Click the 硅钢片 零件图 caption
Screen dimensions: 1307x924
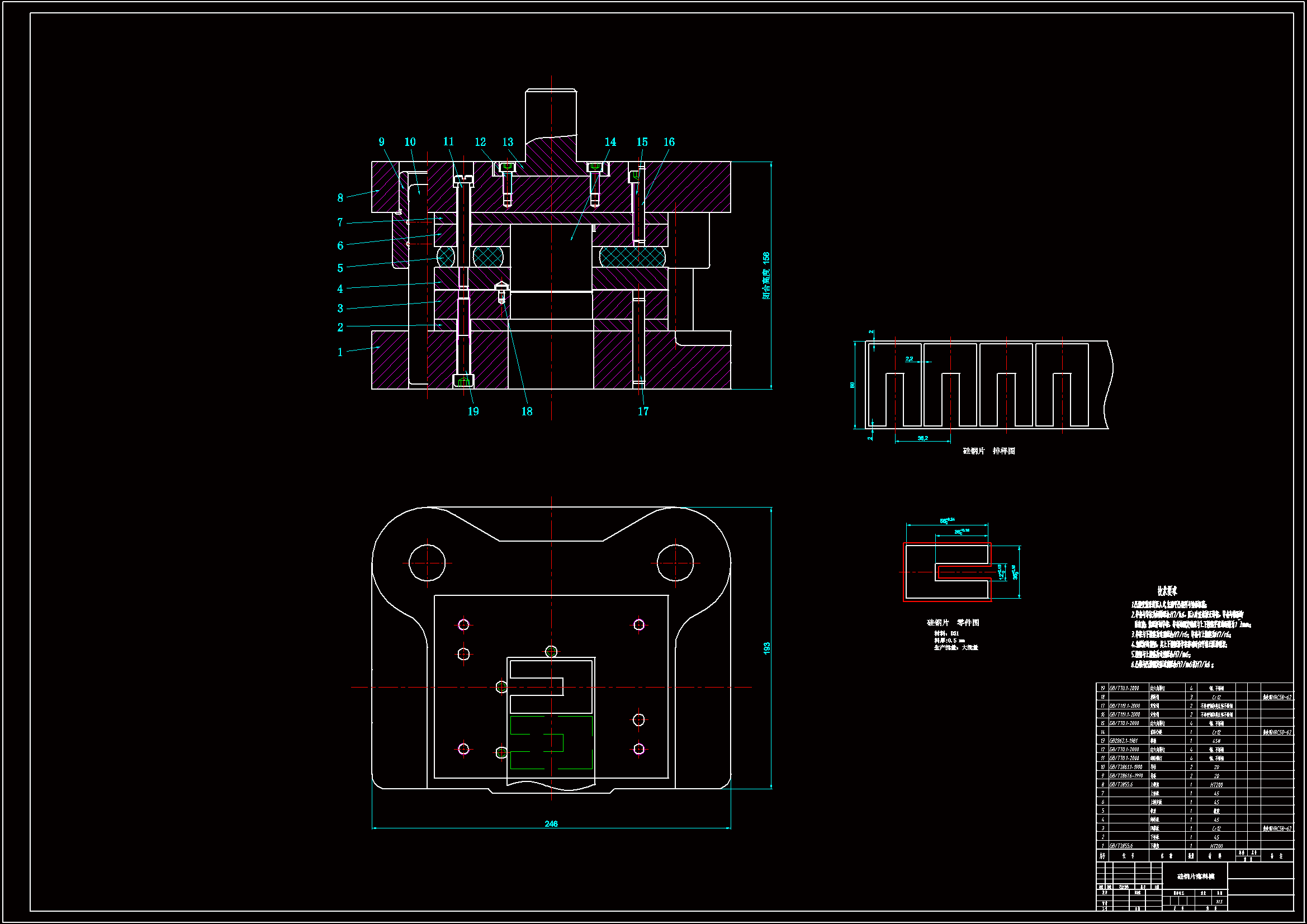953,623
